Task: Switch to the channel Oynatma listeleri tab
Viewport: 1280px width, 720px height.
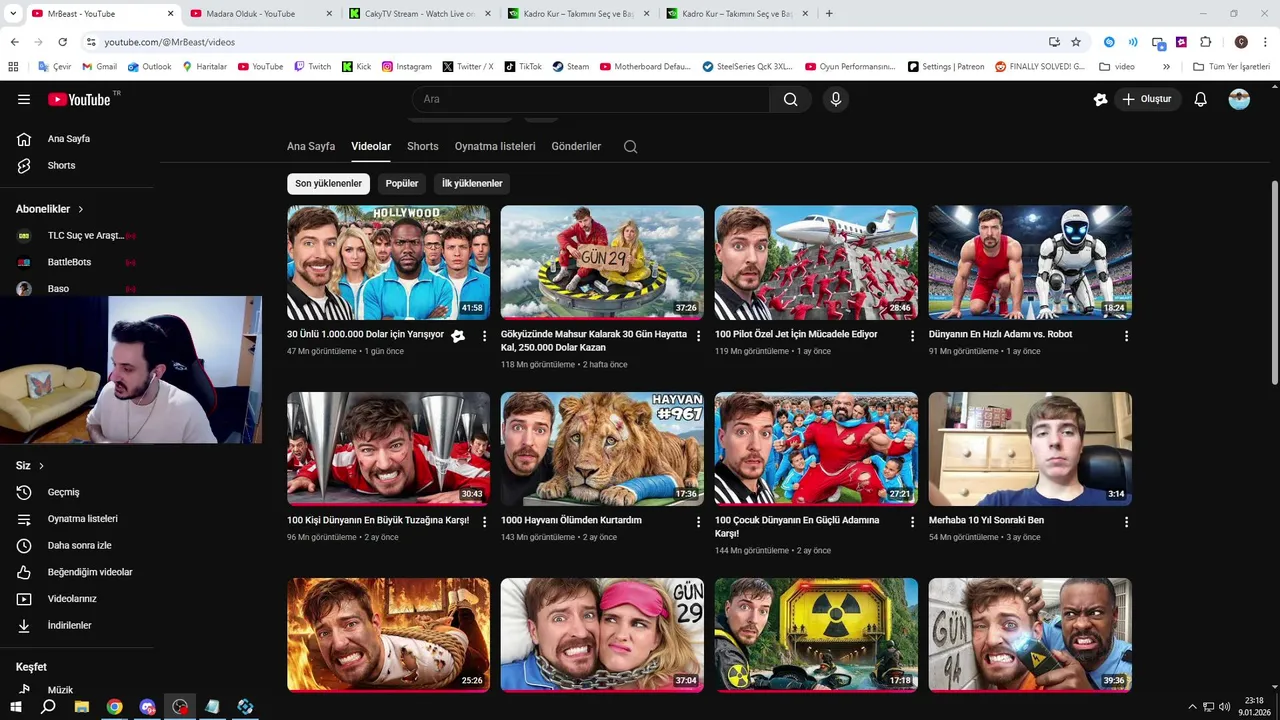Action: tap(495, 146)
